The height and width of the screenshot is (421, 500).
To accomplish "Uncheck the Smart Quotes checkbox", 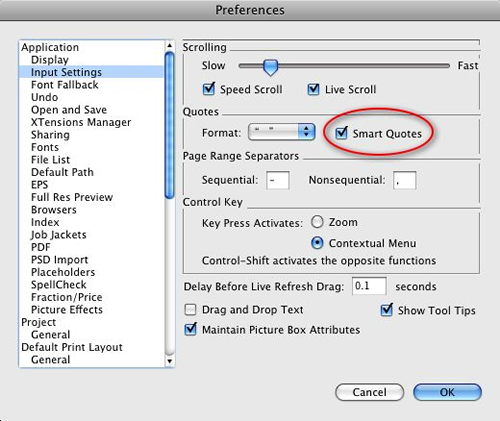I will point(341,133).
